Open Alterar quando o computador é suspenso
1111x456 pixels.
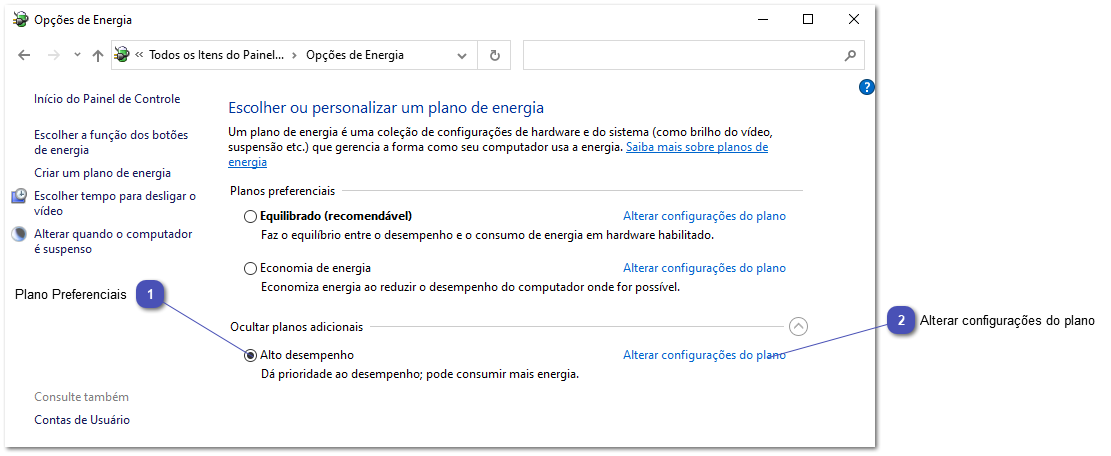tap(113, 241)
